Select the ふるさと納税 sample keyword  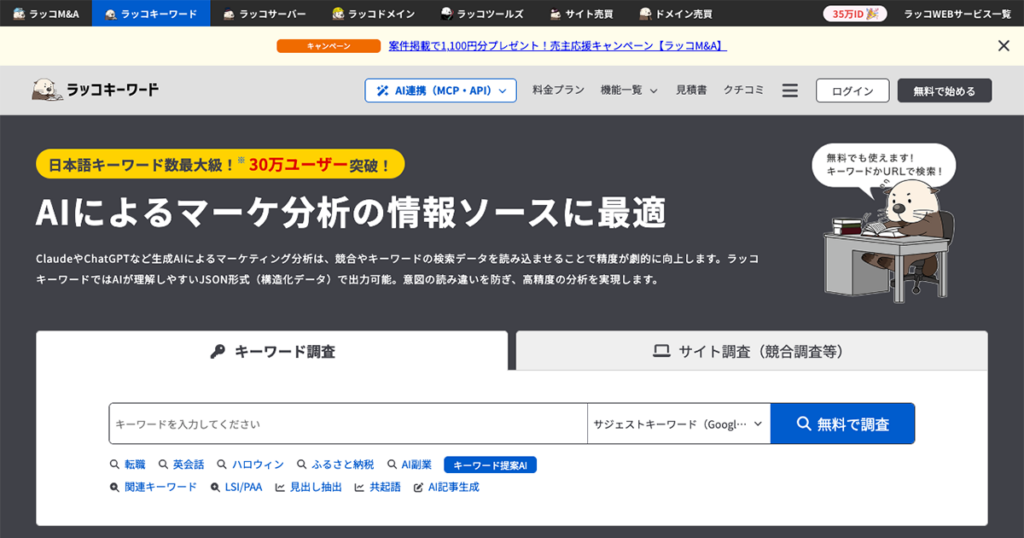pyautogui.click(x=336, y=465)
